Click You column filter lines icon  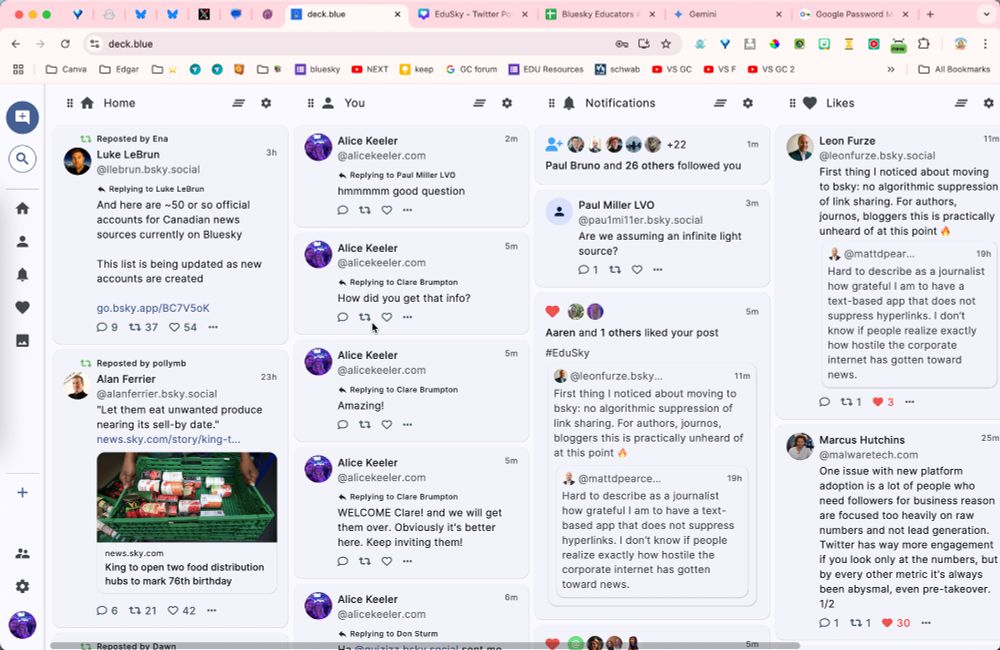point(479,103)
